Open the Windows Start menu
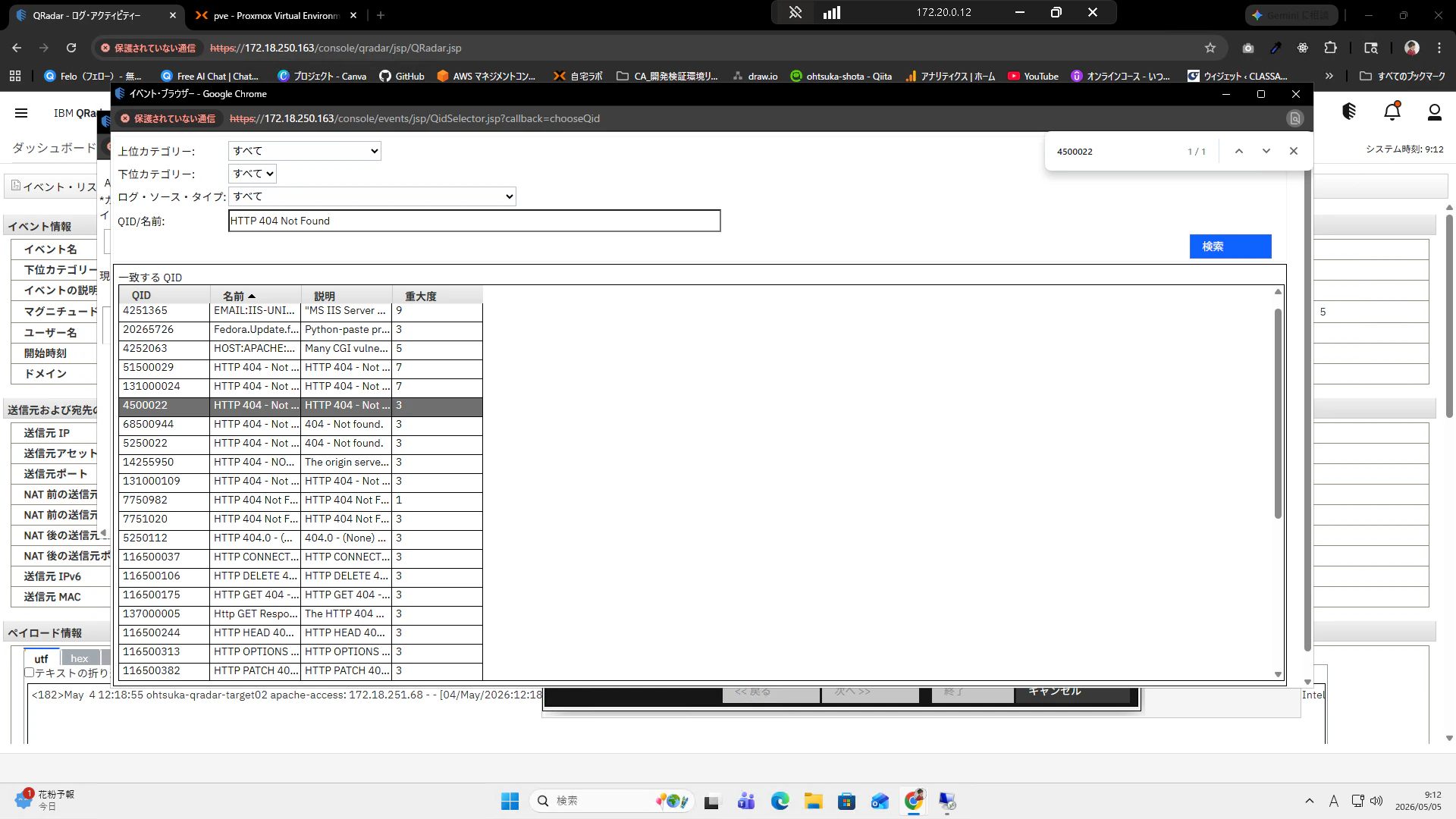 [x=510, y=801]
